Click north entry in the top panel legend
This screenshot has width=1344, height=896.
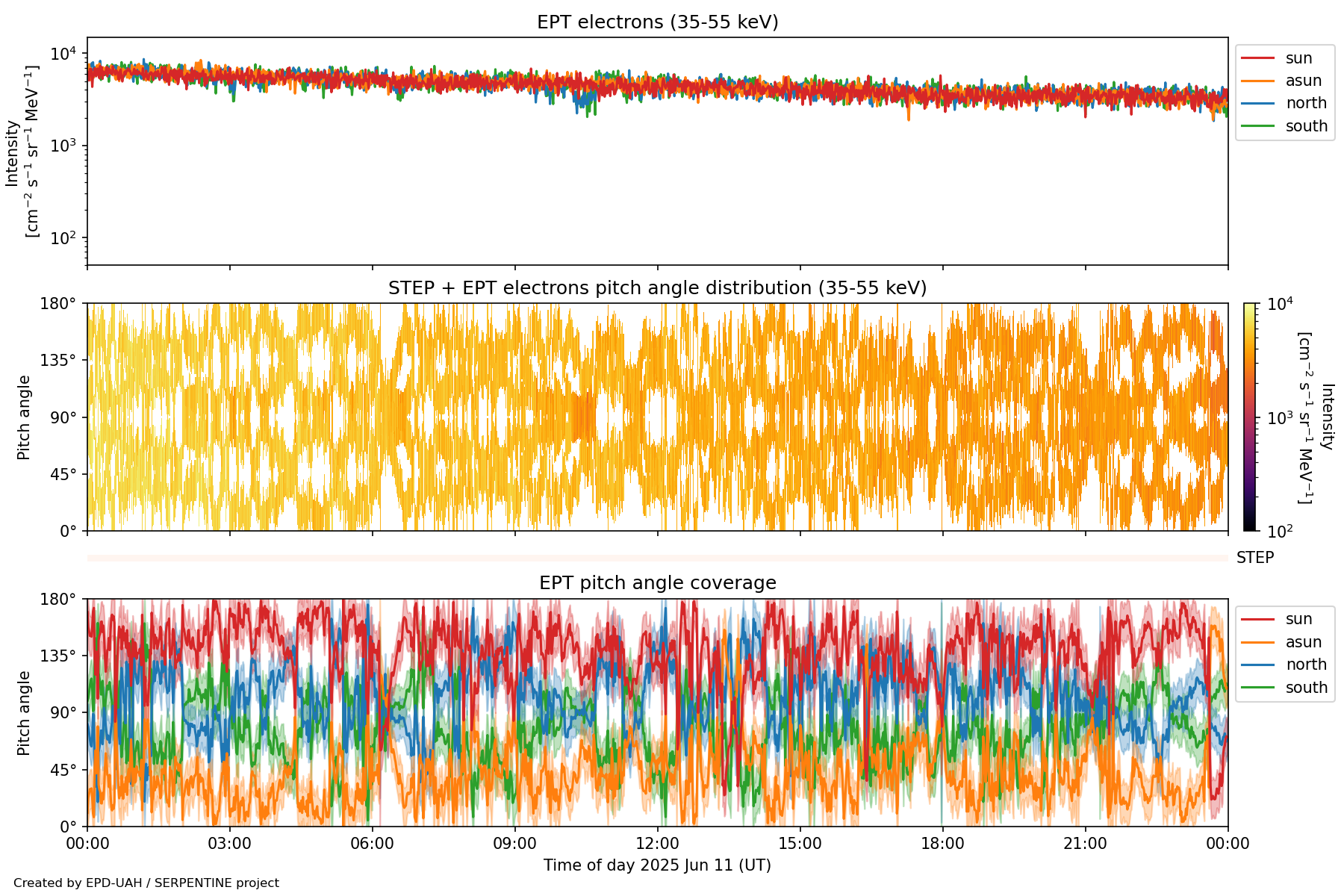1305,103
